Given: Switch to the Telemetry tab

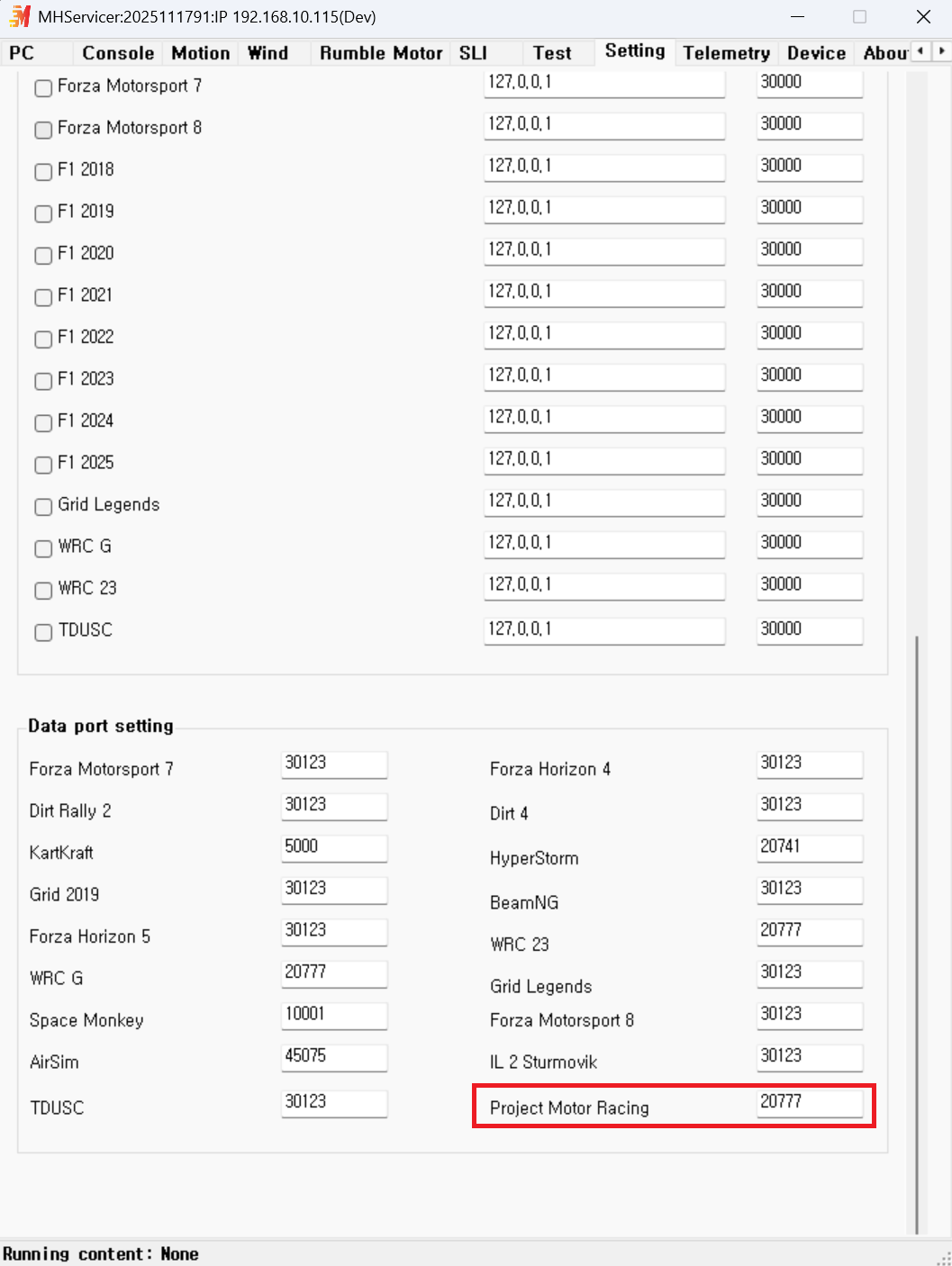Looking at the screenshot, I should (x=726, y=53).
